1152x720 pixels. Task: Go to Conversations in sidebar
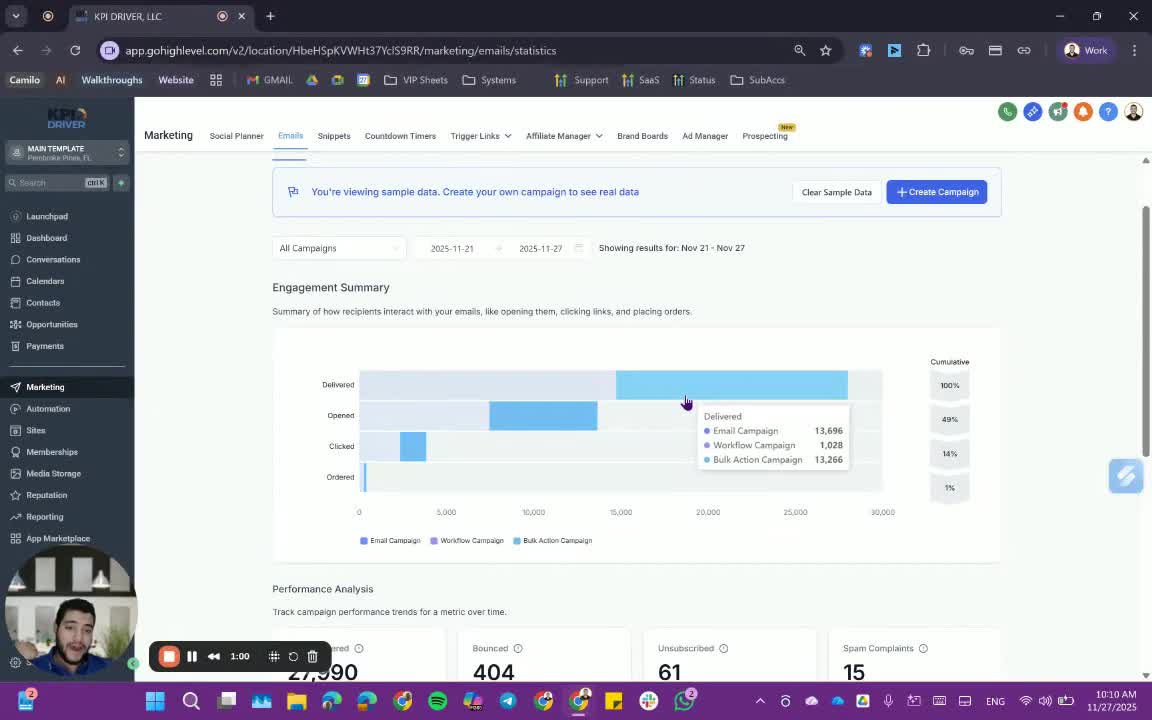(x=53, y=259)
